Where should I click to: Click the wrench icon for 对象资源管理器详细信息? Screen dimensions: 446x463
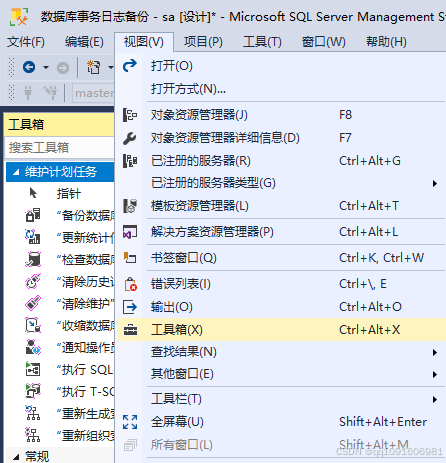coord(130,138)
